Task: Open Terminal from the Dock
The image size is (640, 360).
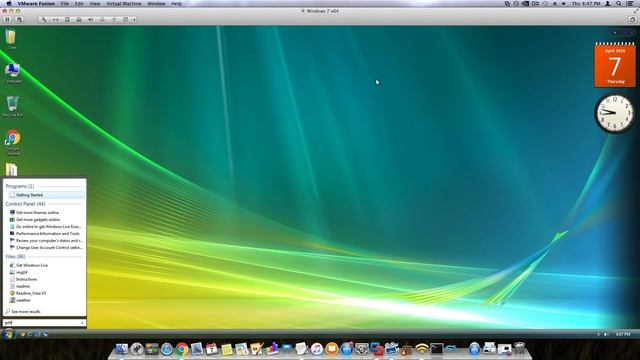Action: pyautogui.click(x=436, y=349)
